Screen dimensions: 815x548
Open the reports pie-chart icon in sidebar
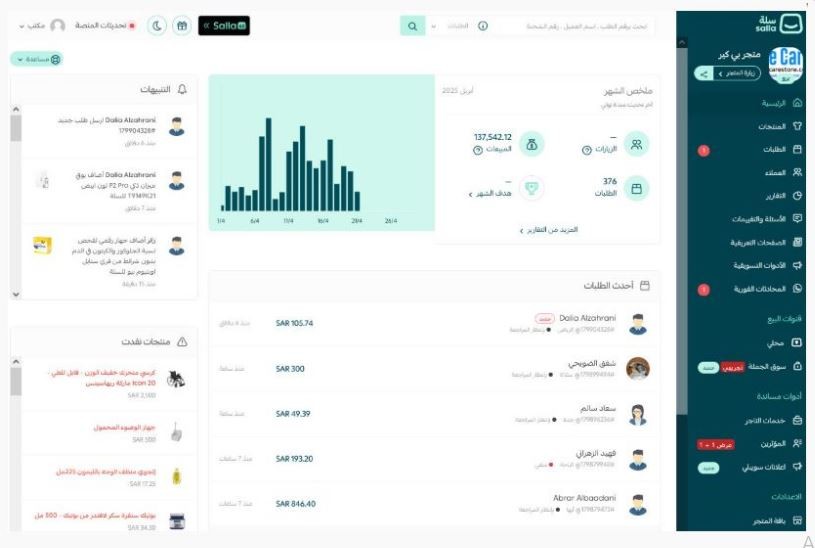tap(797, 195)
